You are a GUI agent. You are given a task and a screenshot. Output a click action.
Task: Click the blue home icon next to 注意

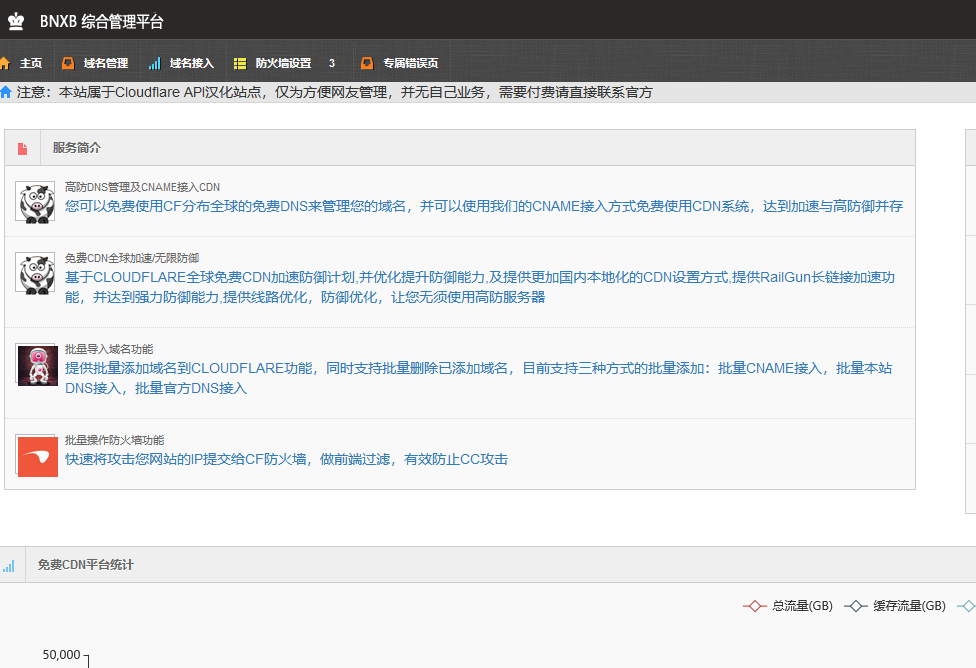(x=6, y=92)
